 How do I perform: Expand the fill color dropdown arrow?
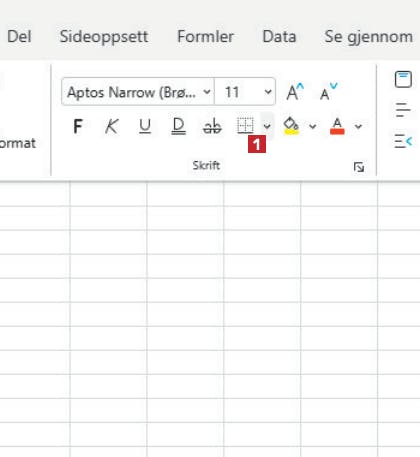[x=312, y=126]
